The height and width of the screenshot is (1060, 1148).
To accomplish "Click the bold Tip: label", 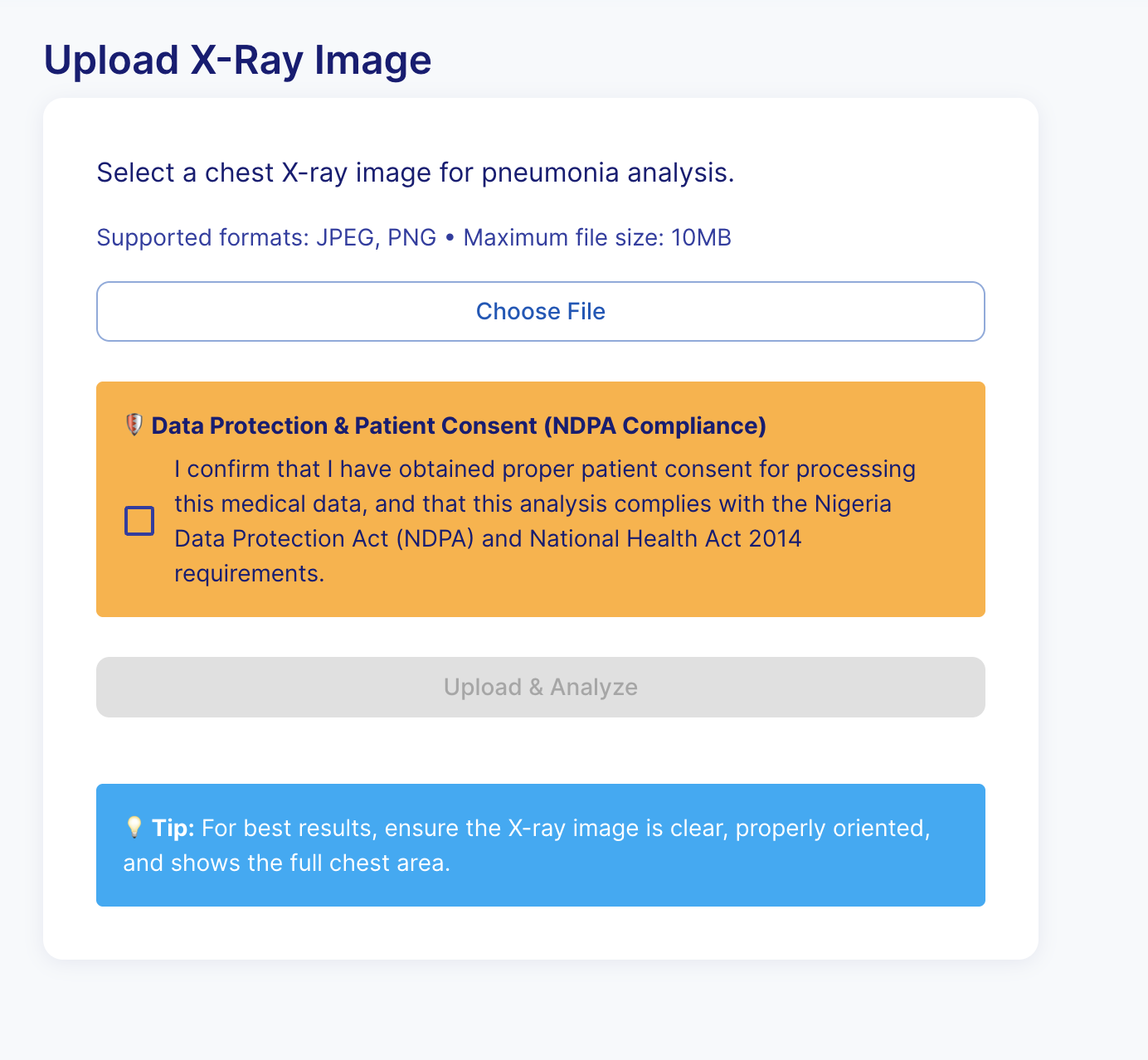I will (x=173, y=828).
